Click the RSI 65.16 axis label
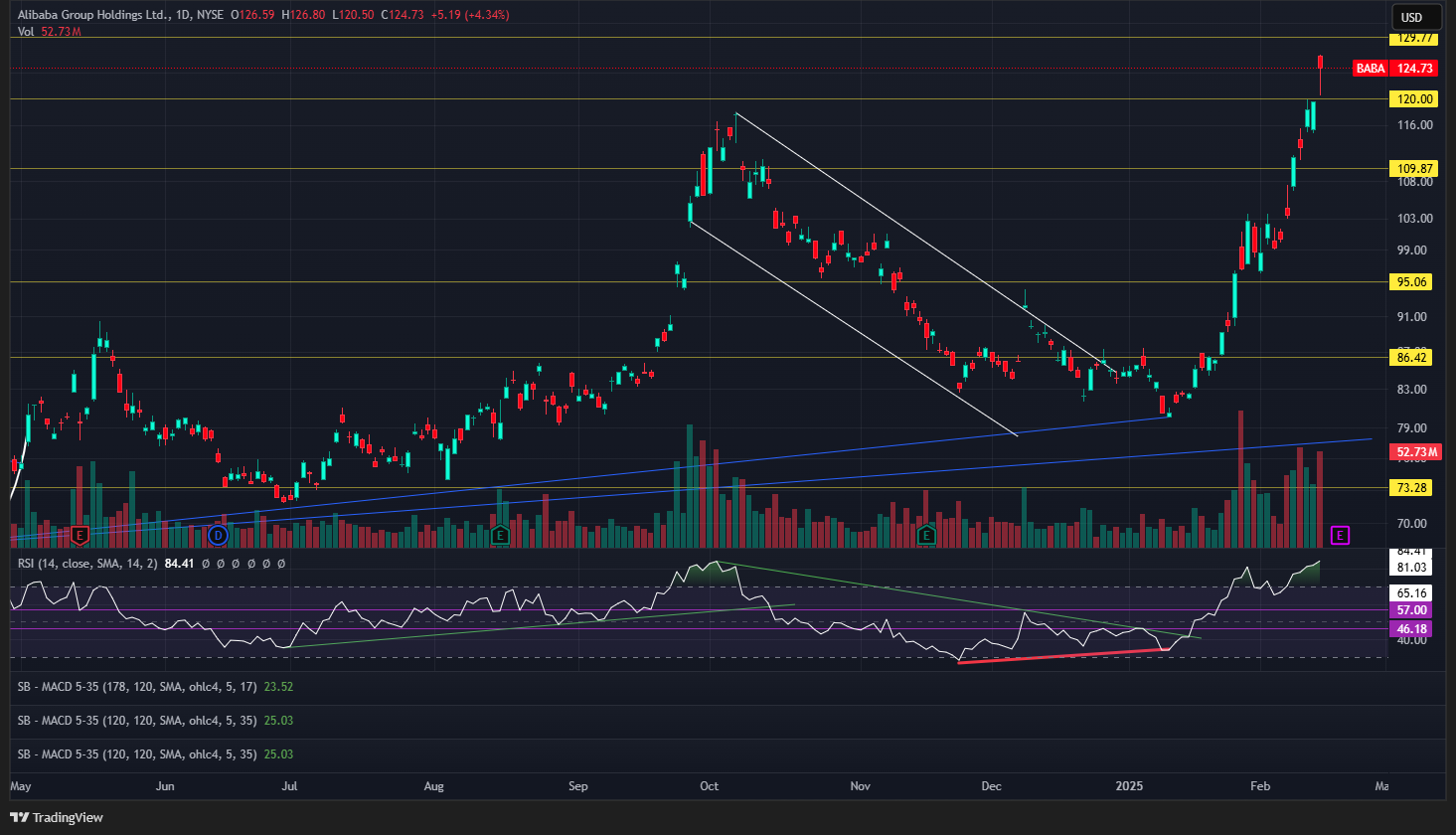This screenshot has width=1456, height=835. click(x=1411, y=593)
